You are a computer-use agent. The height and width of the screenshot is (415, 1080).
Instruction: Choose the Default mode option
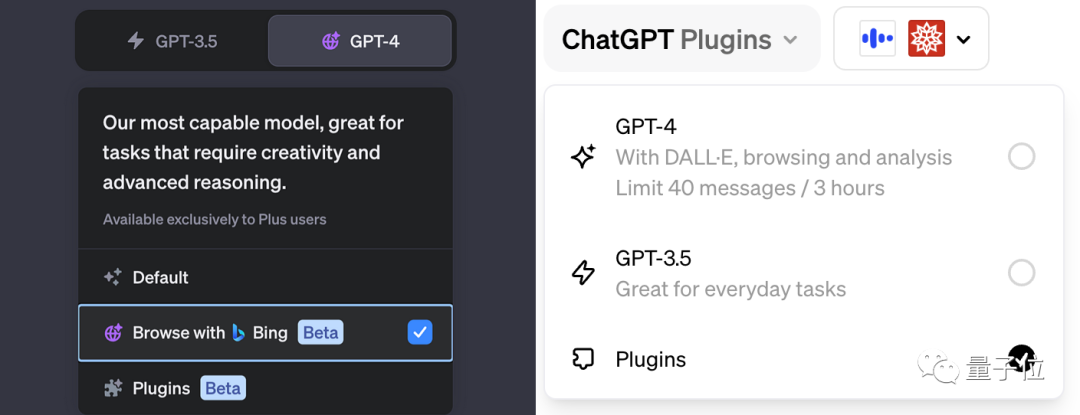coord(161,277)
